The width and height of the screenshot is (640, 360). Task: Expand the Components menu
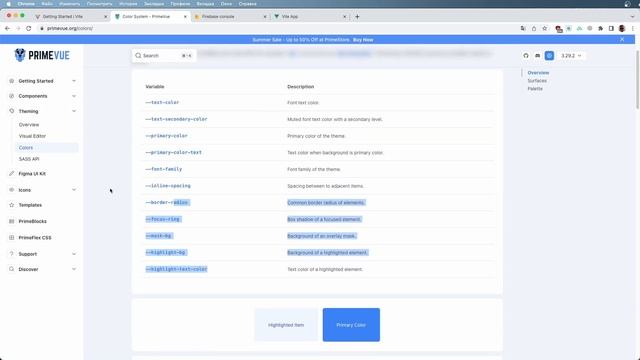coord(42,96)
